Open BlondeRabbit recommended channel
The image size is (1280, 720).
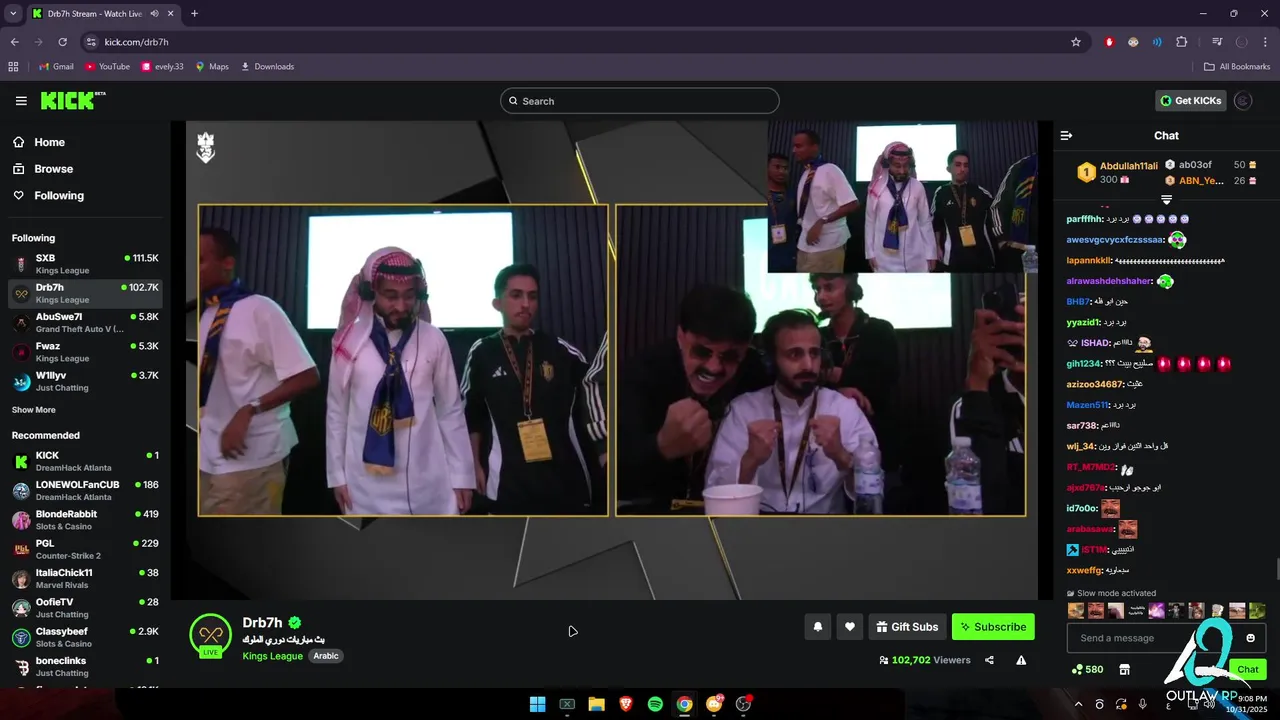coord(85,519)
